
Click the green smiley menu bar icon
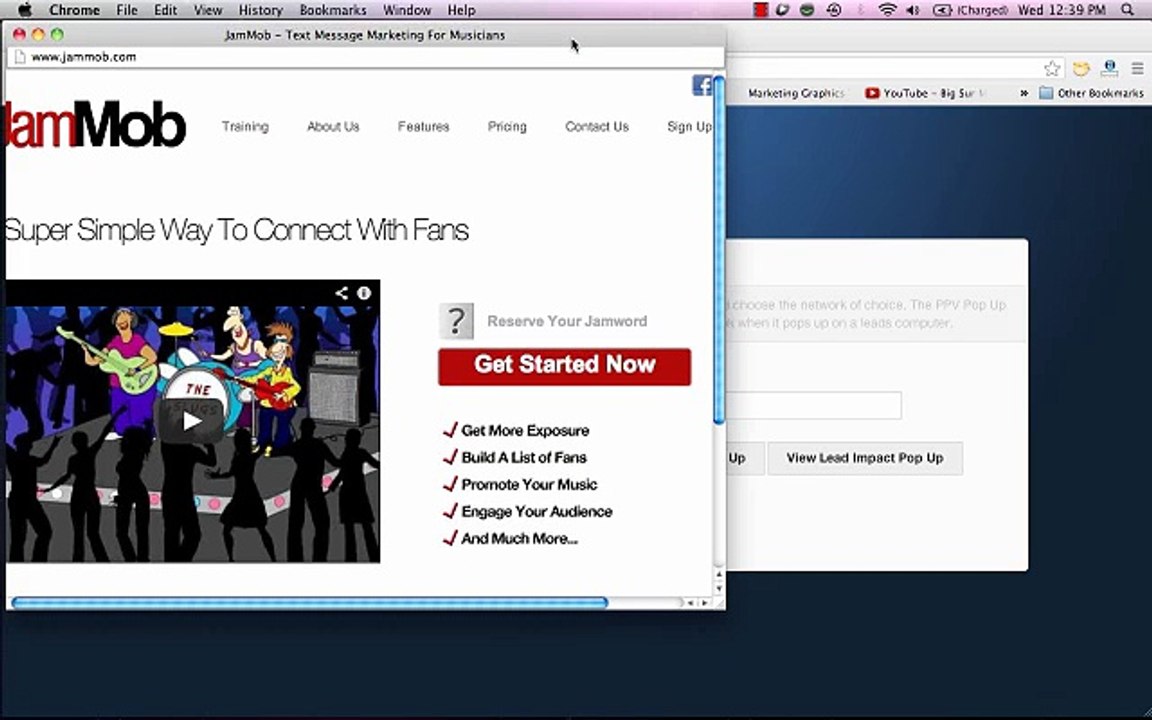(807, 10)
